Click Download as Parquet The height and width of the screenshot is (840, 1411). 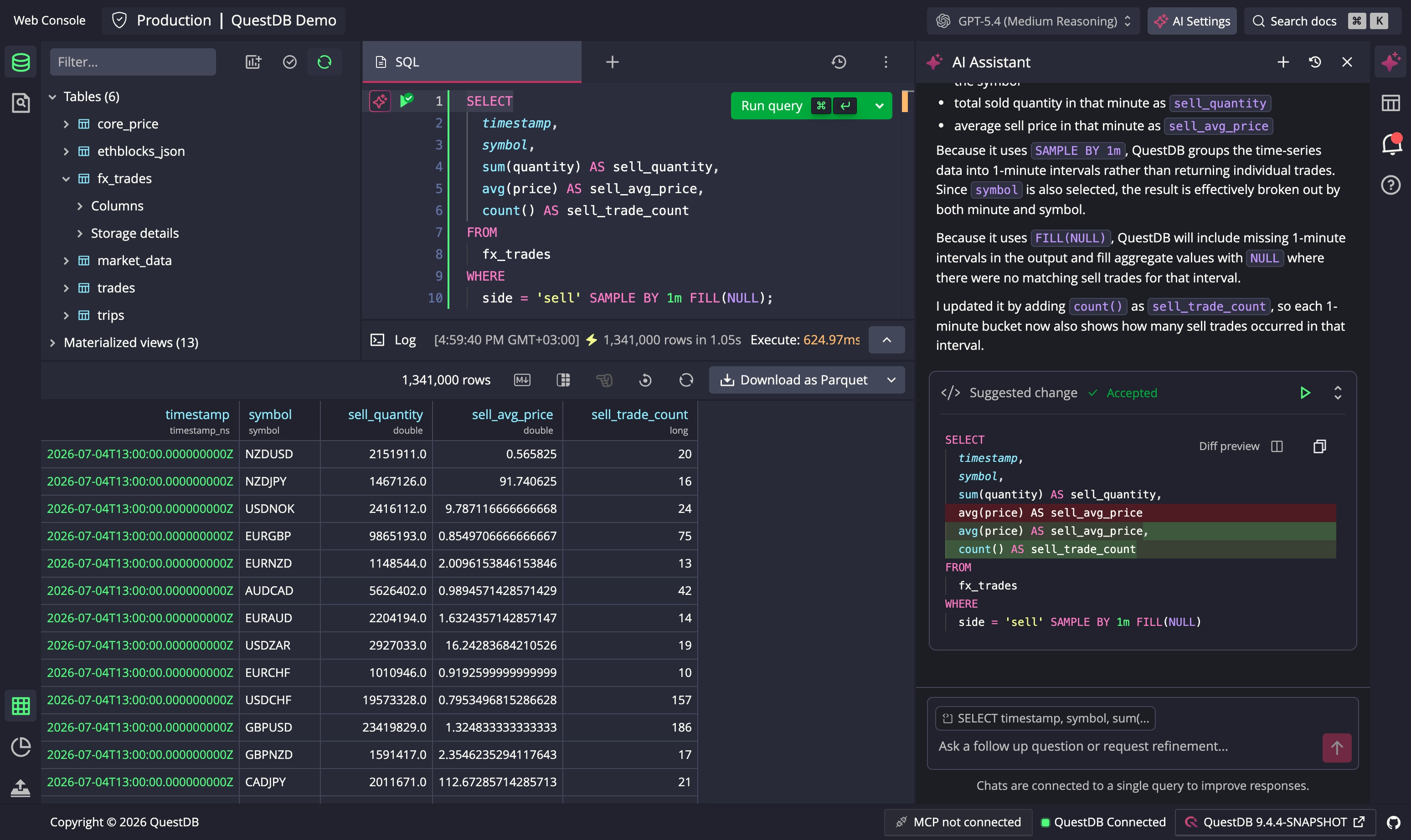tap(794, 380)
